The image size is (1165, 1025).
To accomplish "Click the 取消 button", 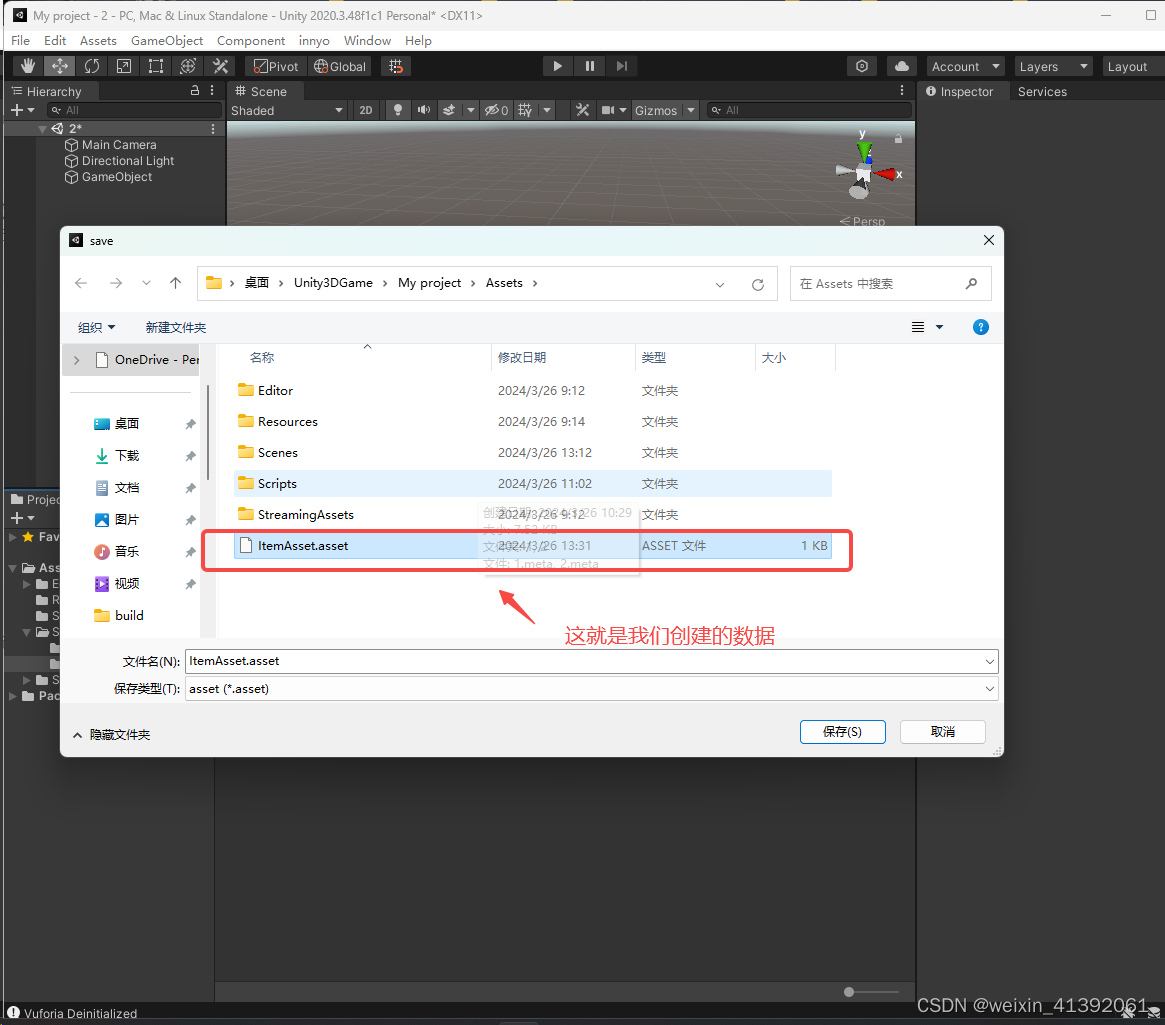I will 941,731.
